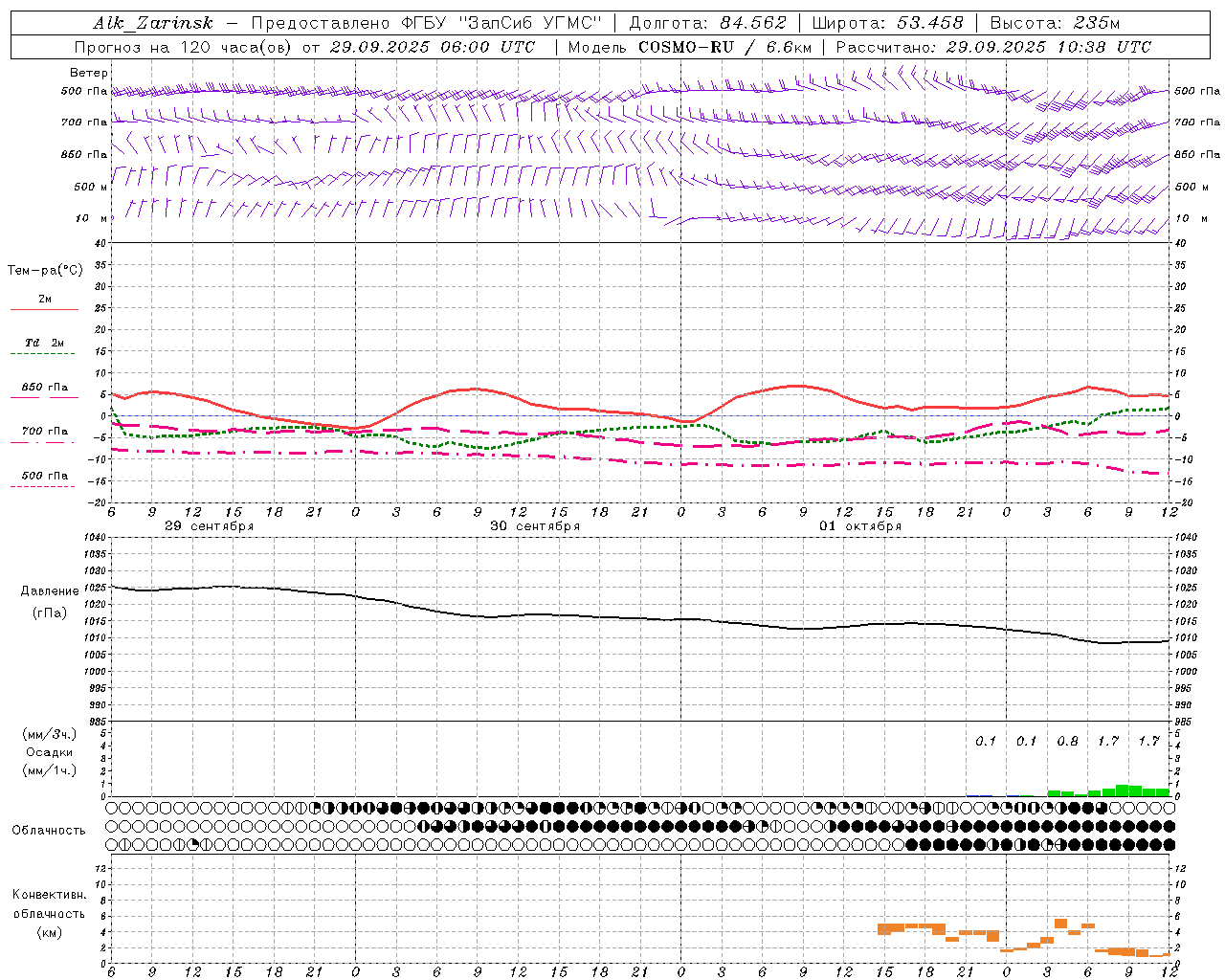Click the (гПа) unit label under Давление

50,613
